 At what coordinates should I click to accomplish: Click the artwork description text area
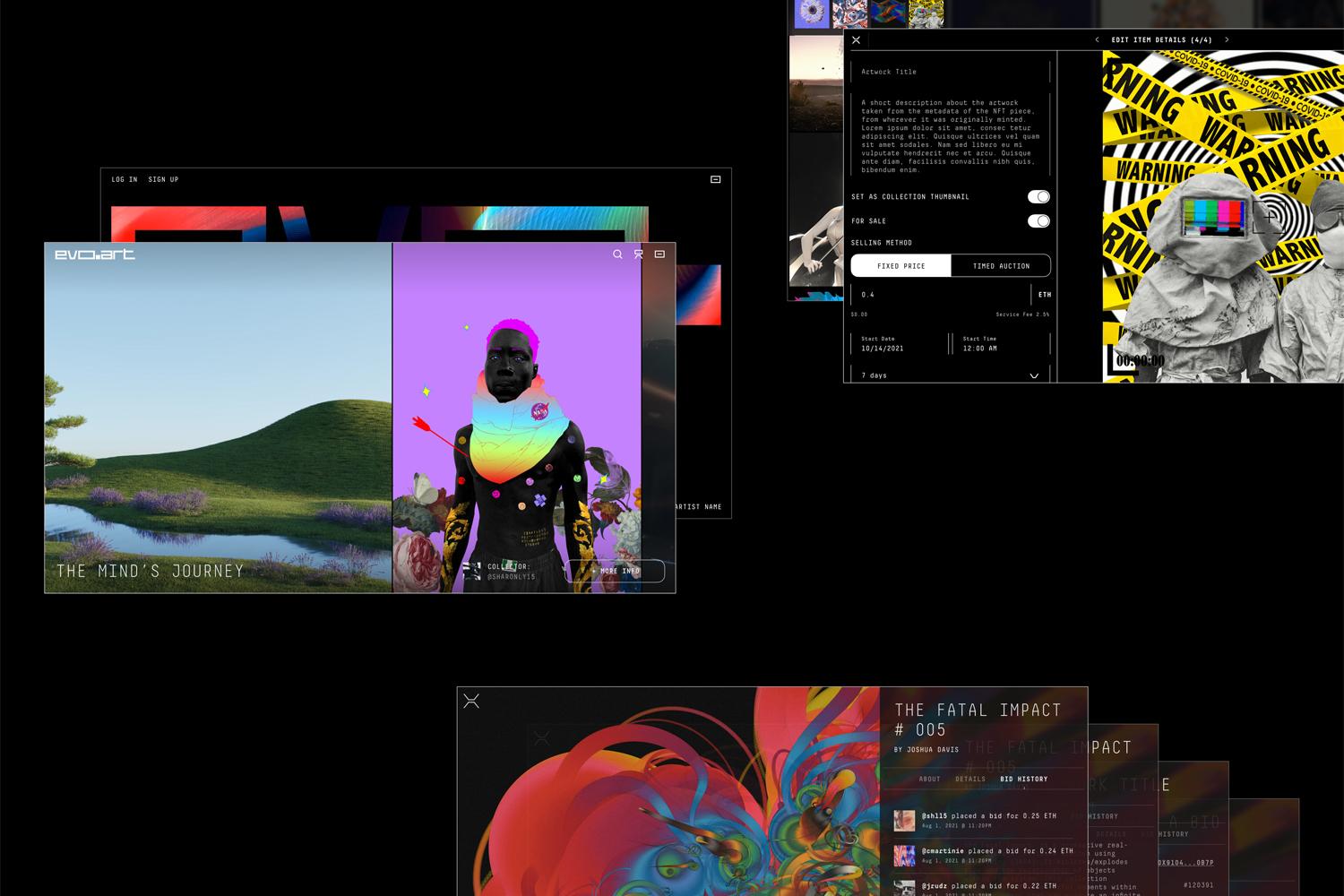952,136
